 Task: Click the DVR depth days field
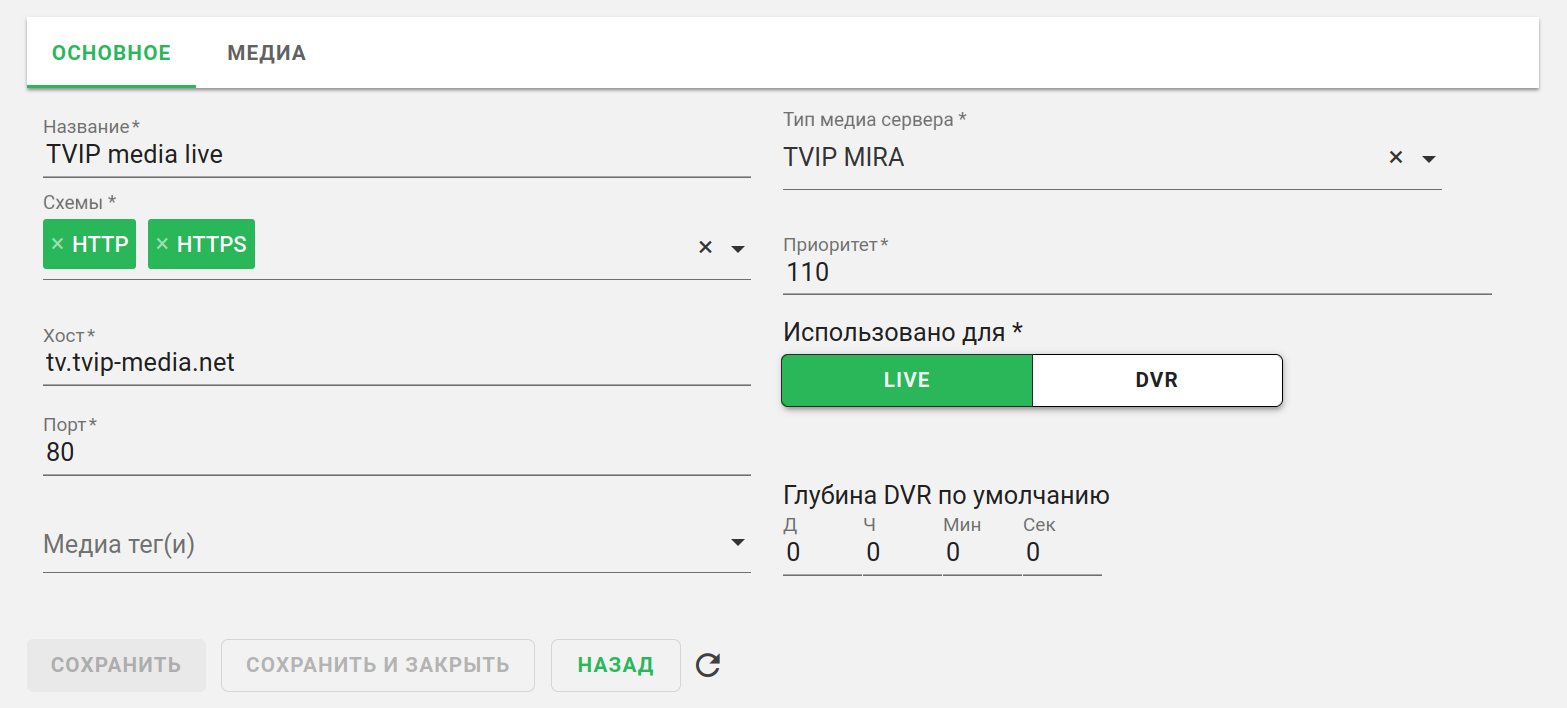pos(820,553)
